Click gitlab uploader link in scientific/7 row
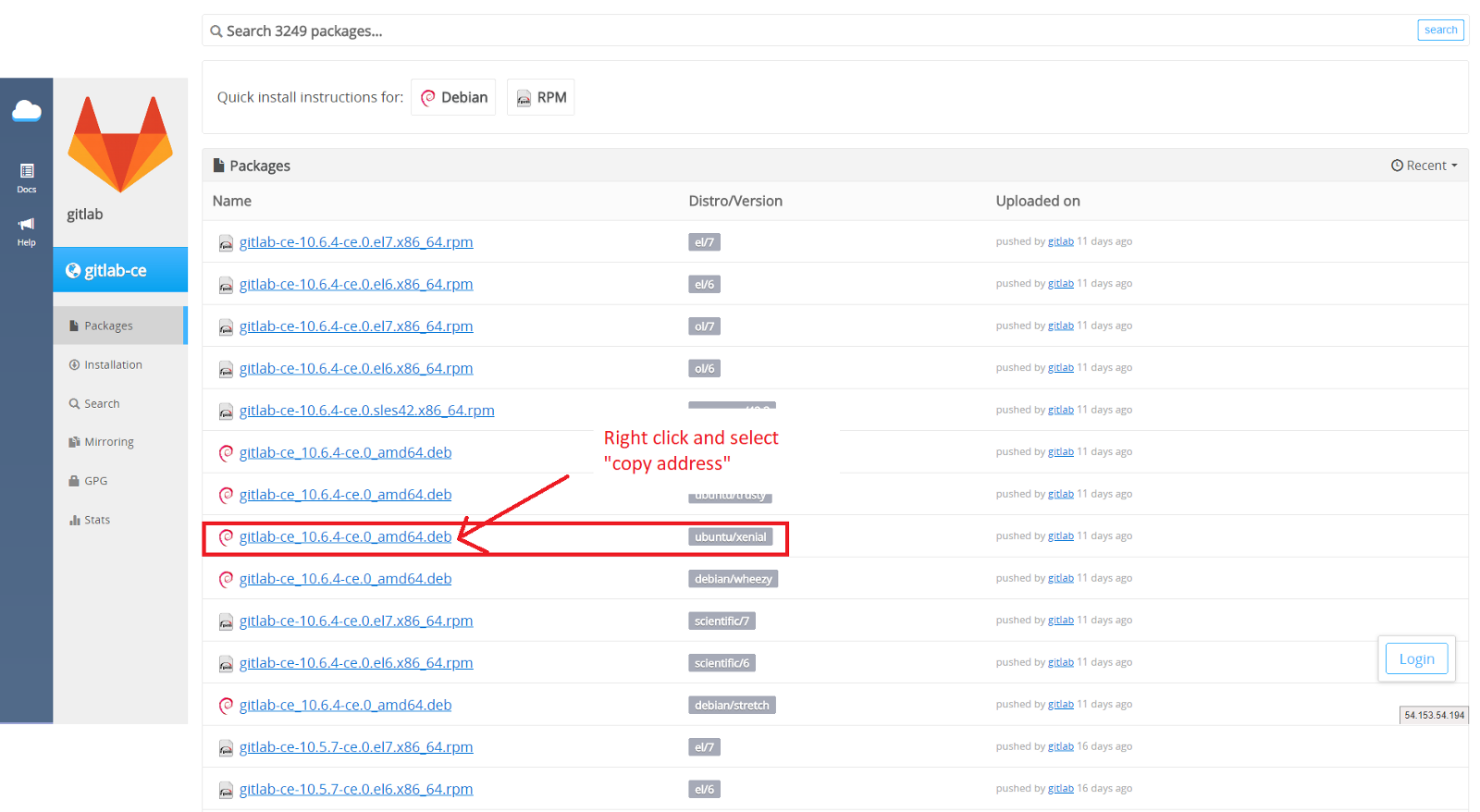Viewport: 1480px width, 812px height. pyautogui.click(x=1061, y=621)
